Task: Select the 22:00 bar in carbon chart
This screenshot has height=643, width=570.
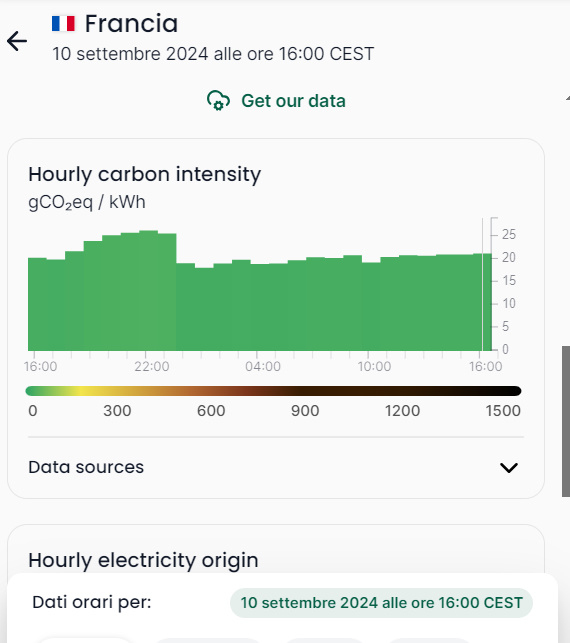Action: point(148,290)
